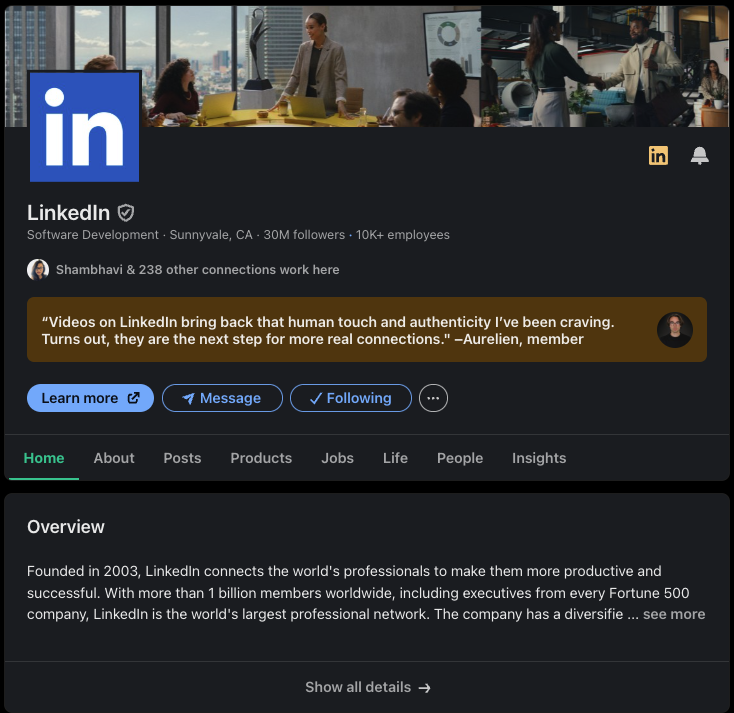Click the verified shield badge beside LinkedIn
Screen dimensions: 734x713
click(125, 213)
